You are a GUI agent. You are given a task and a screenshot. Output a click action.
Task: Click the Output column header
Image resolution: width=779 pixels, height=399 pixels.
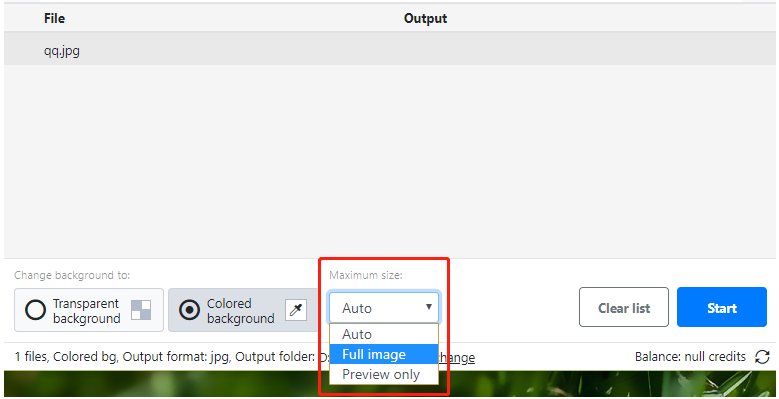click(x=425, y=18)
